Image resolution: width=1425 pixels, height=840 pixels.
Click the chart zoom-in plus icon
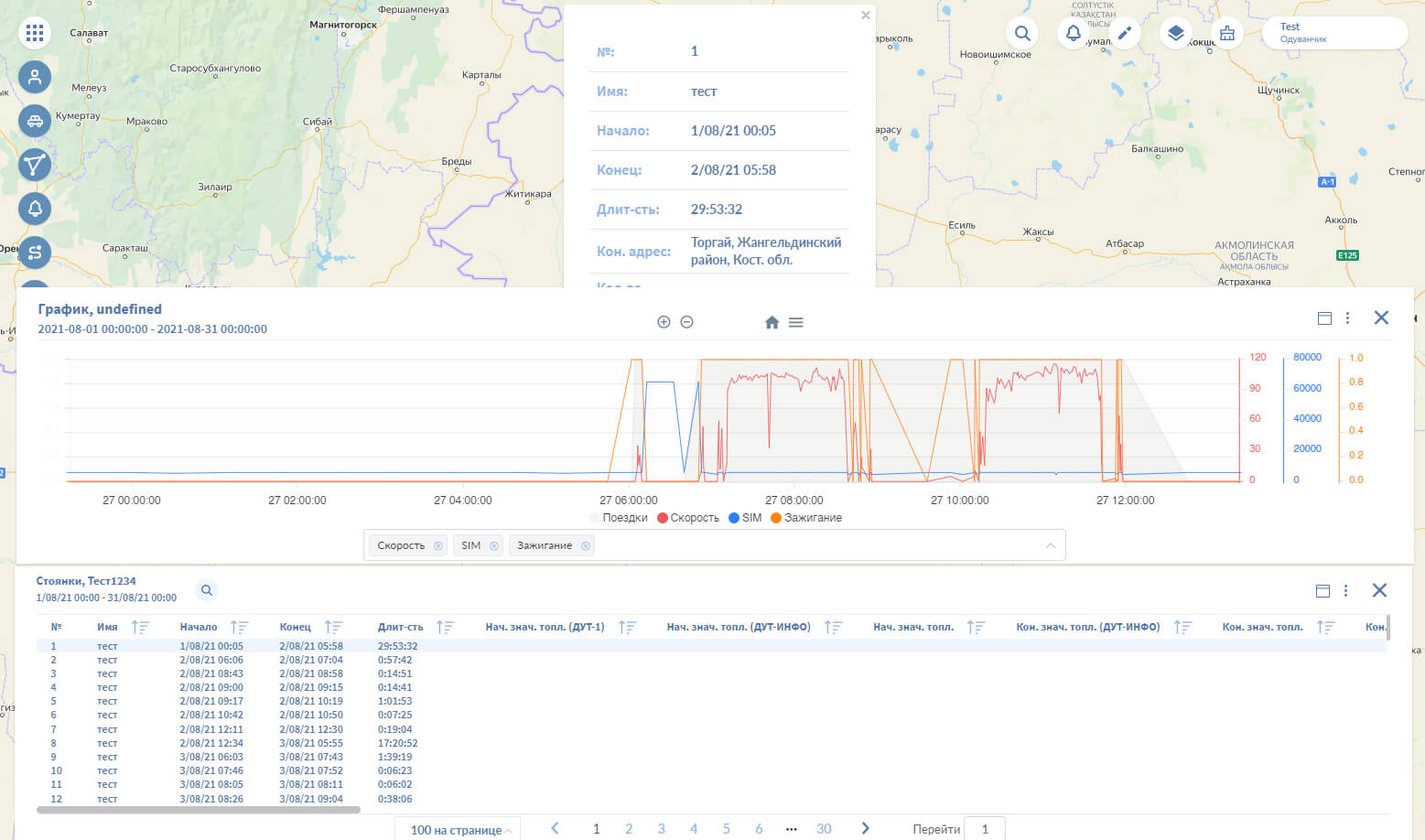point(664,322)
